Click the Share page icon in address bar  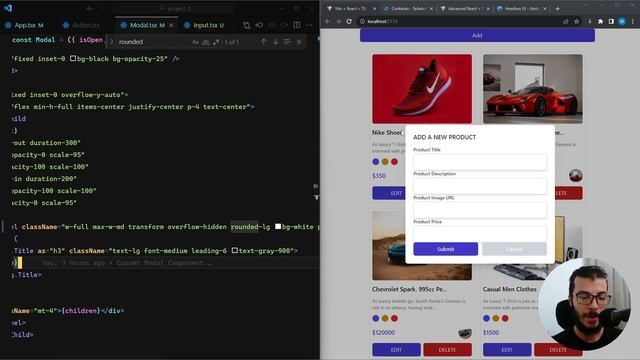(x=566, y=21)
